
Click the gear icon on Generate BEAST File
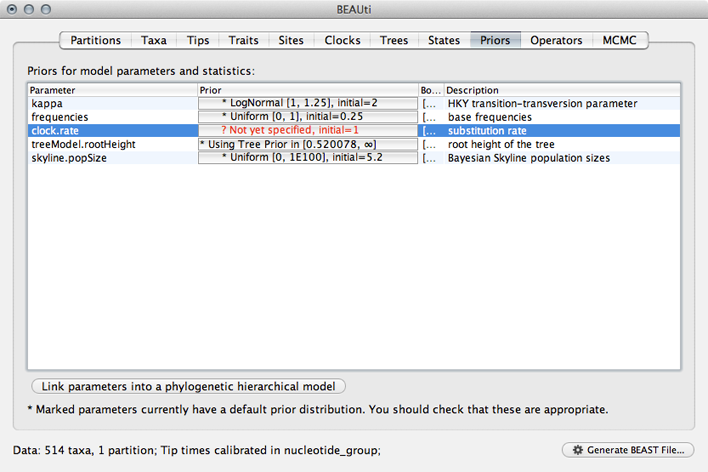(x=578, y=450)
